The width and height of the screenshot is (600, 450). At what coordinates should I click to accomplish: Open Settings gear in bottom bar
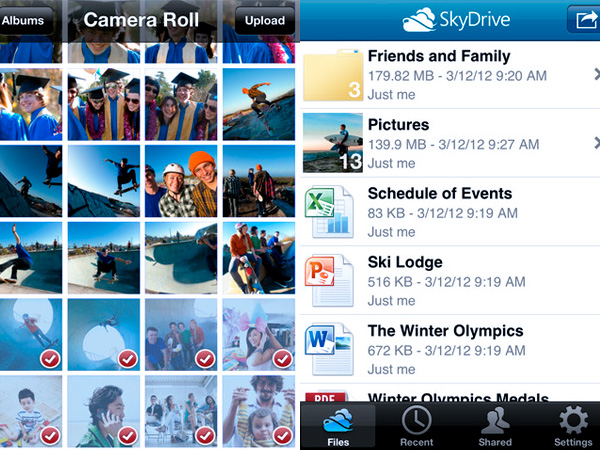coord(573,424)
